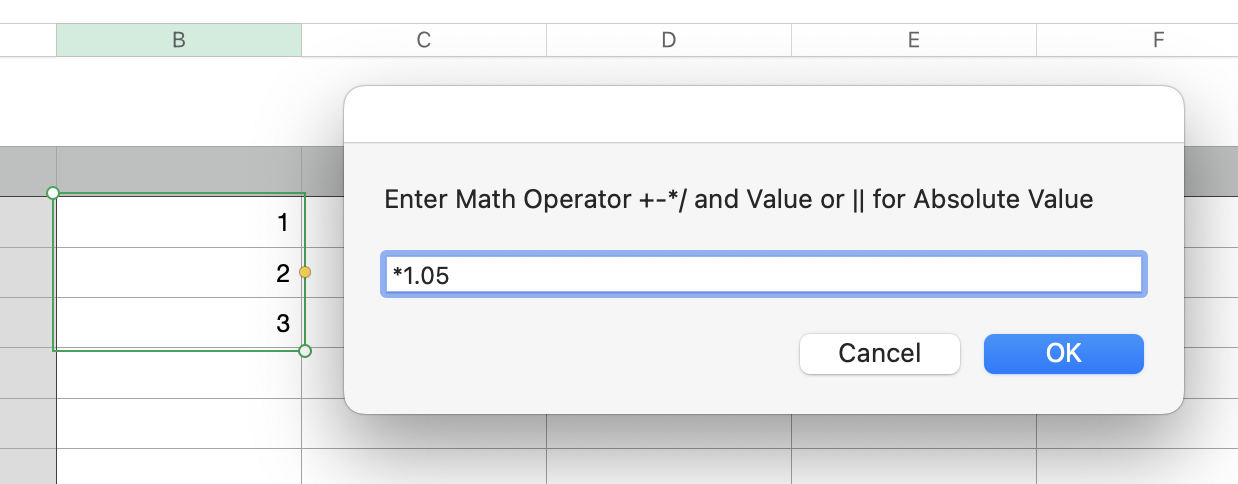Select column C header

coord(424,40)
